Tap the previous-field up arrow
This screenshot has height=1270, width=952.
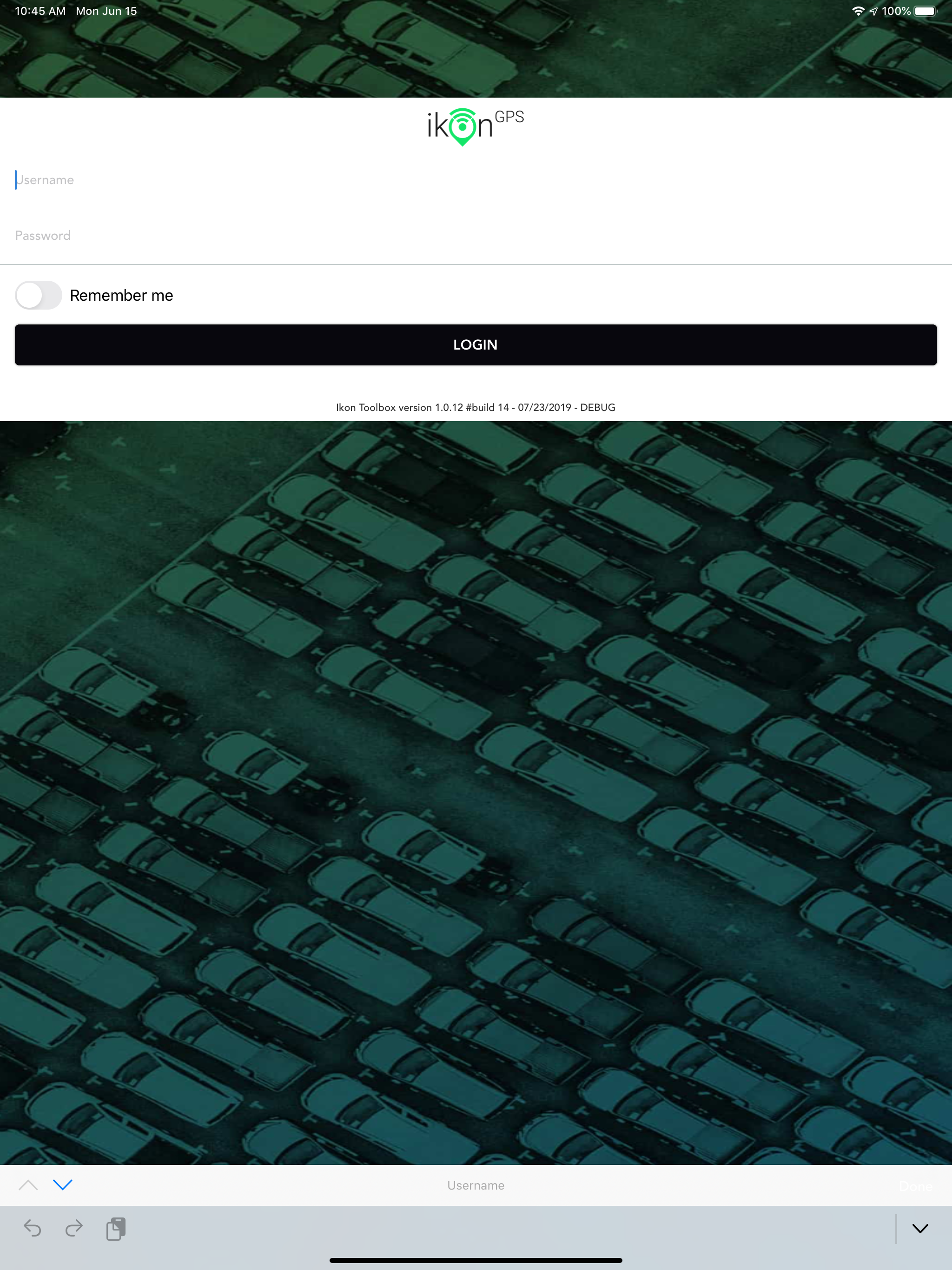[28, 1184]
